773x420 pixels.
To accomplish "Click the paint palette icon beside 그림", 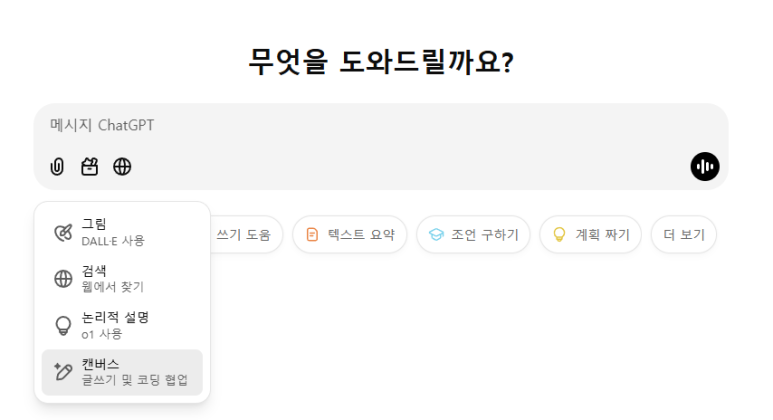I will tap(63, 232).
